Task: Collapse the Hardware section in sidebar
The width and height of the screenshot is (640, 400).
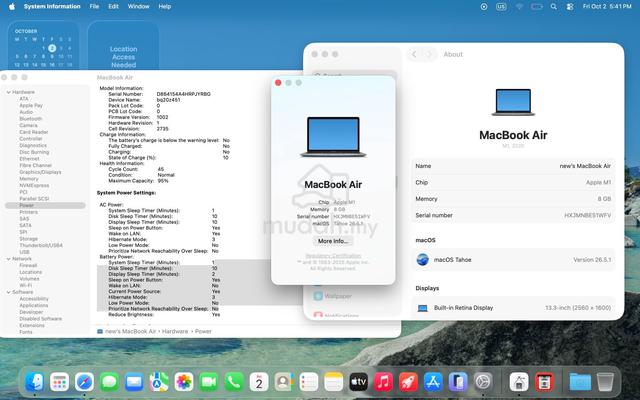Action: coord(8,92)
